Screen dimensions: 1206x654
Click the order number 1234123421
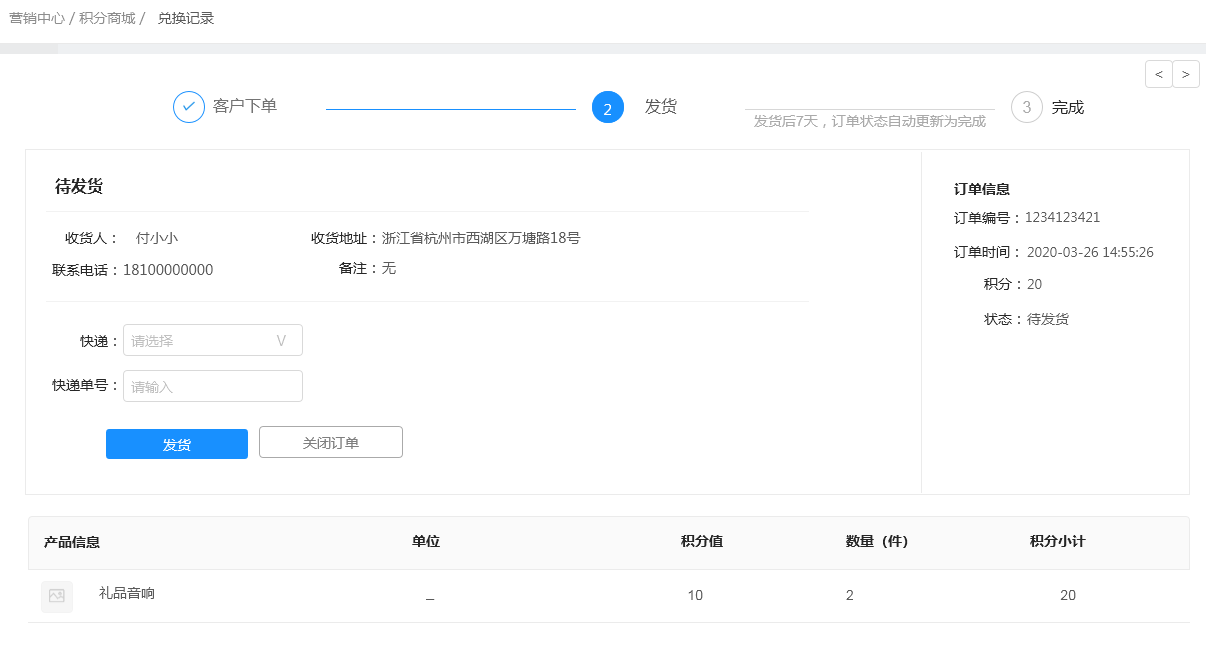(1063, 217)
